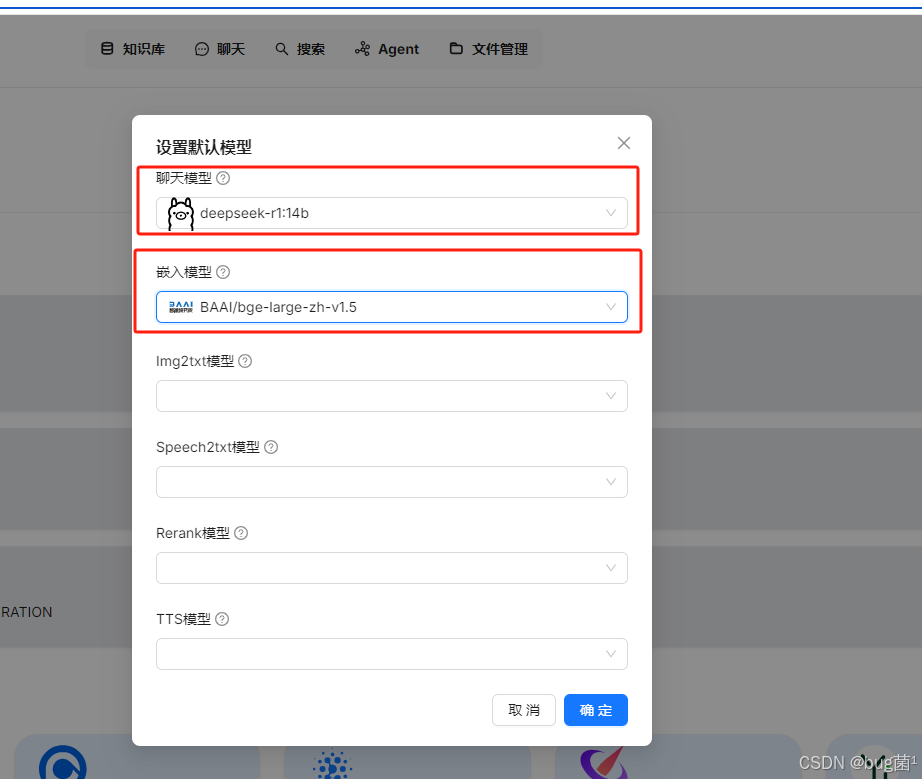The height and width of the screenshot is (779, 922).
Task: Open the Rerank模型 dropdown
Action: pyautogui.click(x=392, y=567)
